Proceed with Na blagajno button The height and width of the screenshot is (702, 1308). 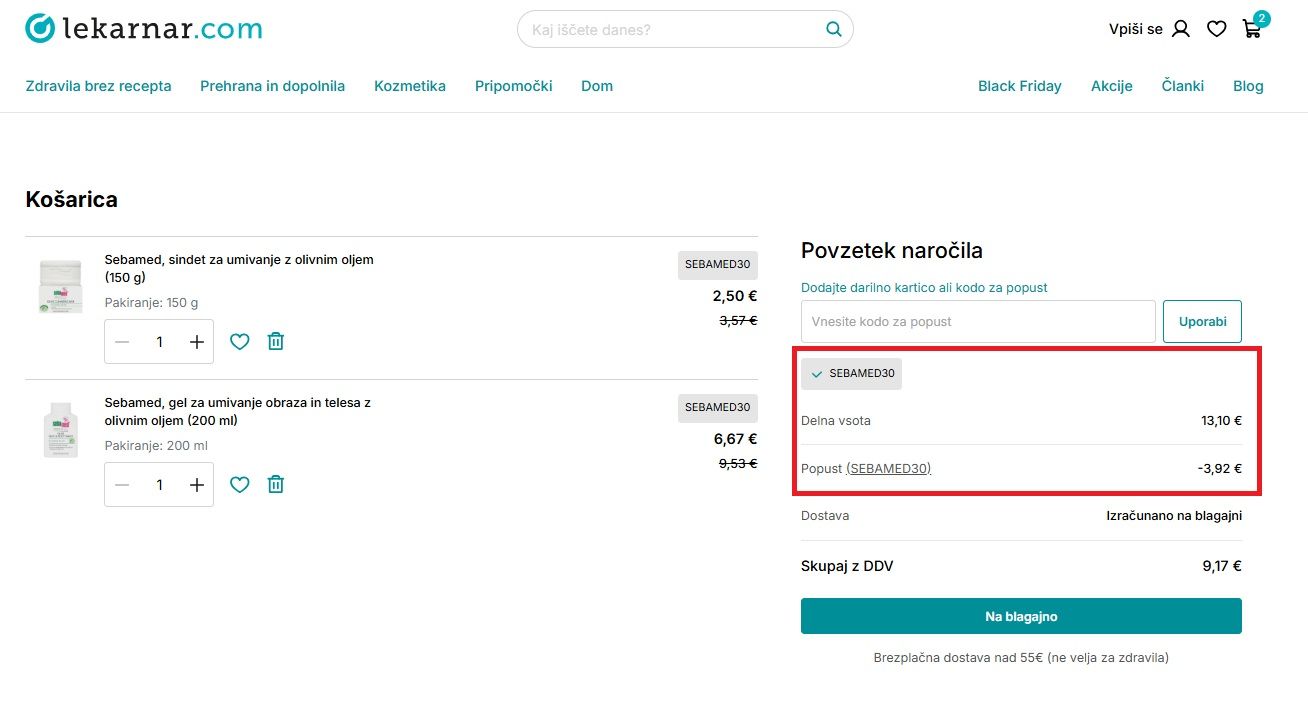(1021, 616)
